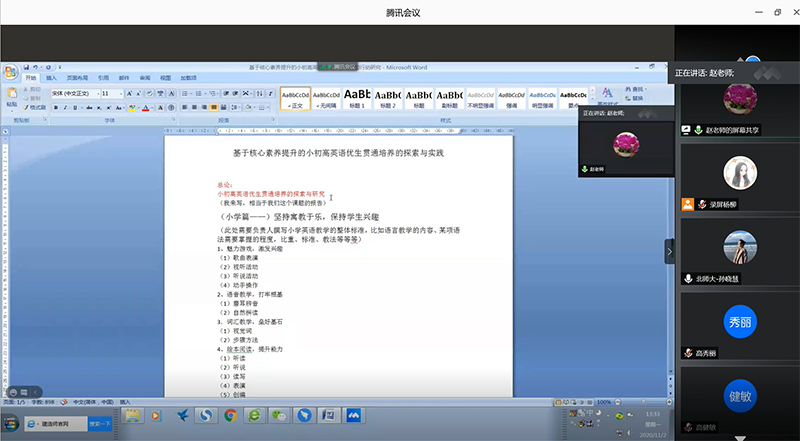This screenshot has height=441, width=800.
Task: Switch to the 视图 ribbon tab
Action: tap(166, 77)
